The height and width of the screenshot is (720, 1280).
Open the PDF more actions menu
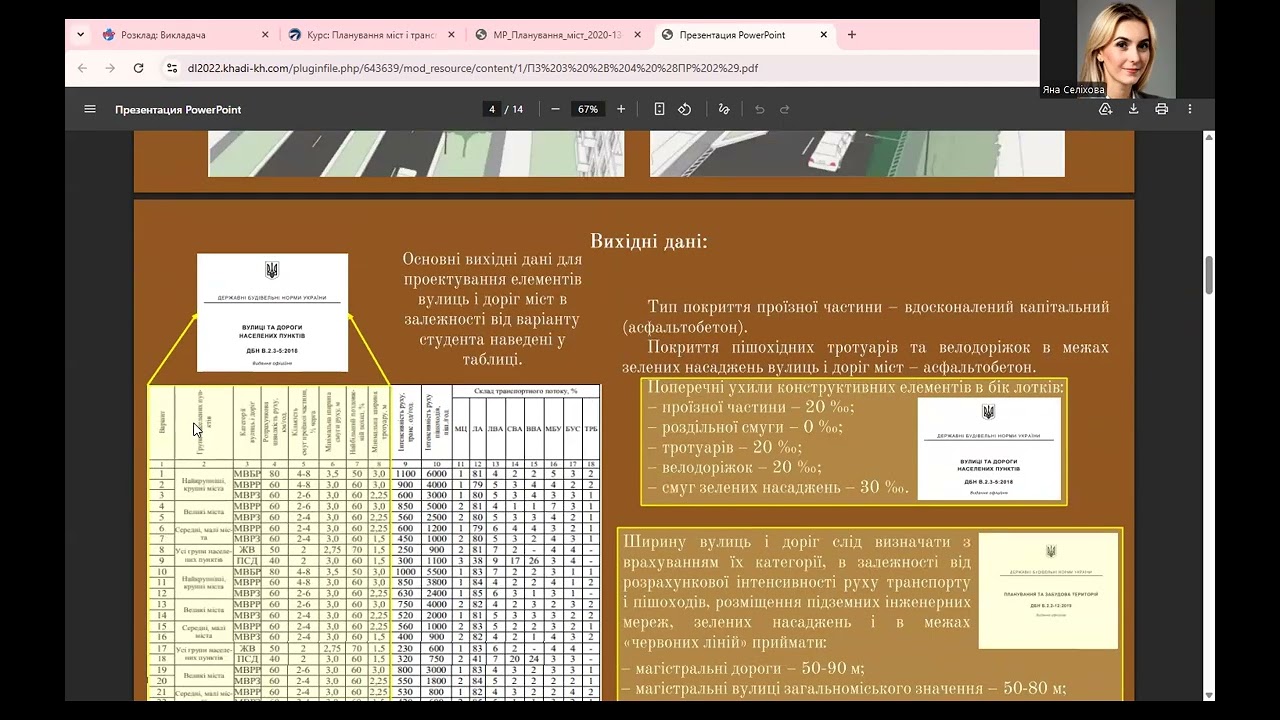tap(1189, 109)
